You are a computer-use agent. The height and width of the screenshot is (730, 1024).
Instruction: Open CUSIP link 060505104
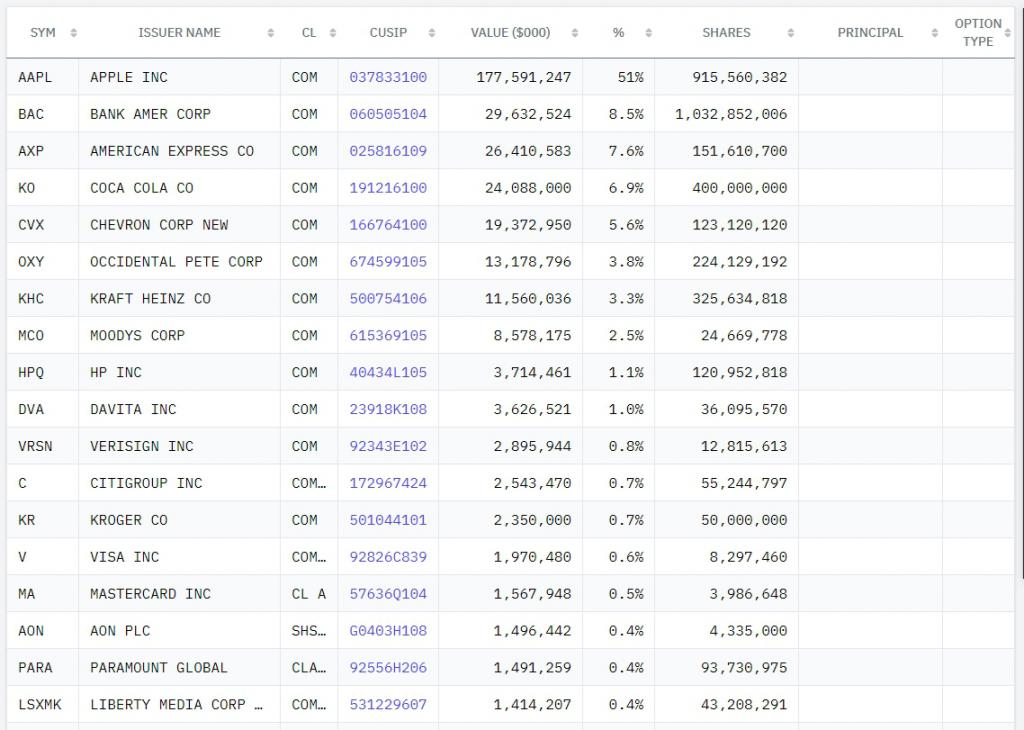pos(388,114)
